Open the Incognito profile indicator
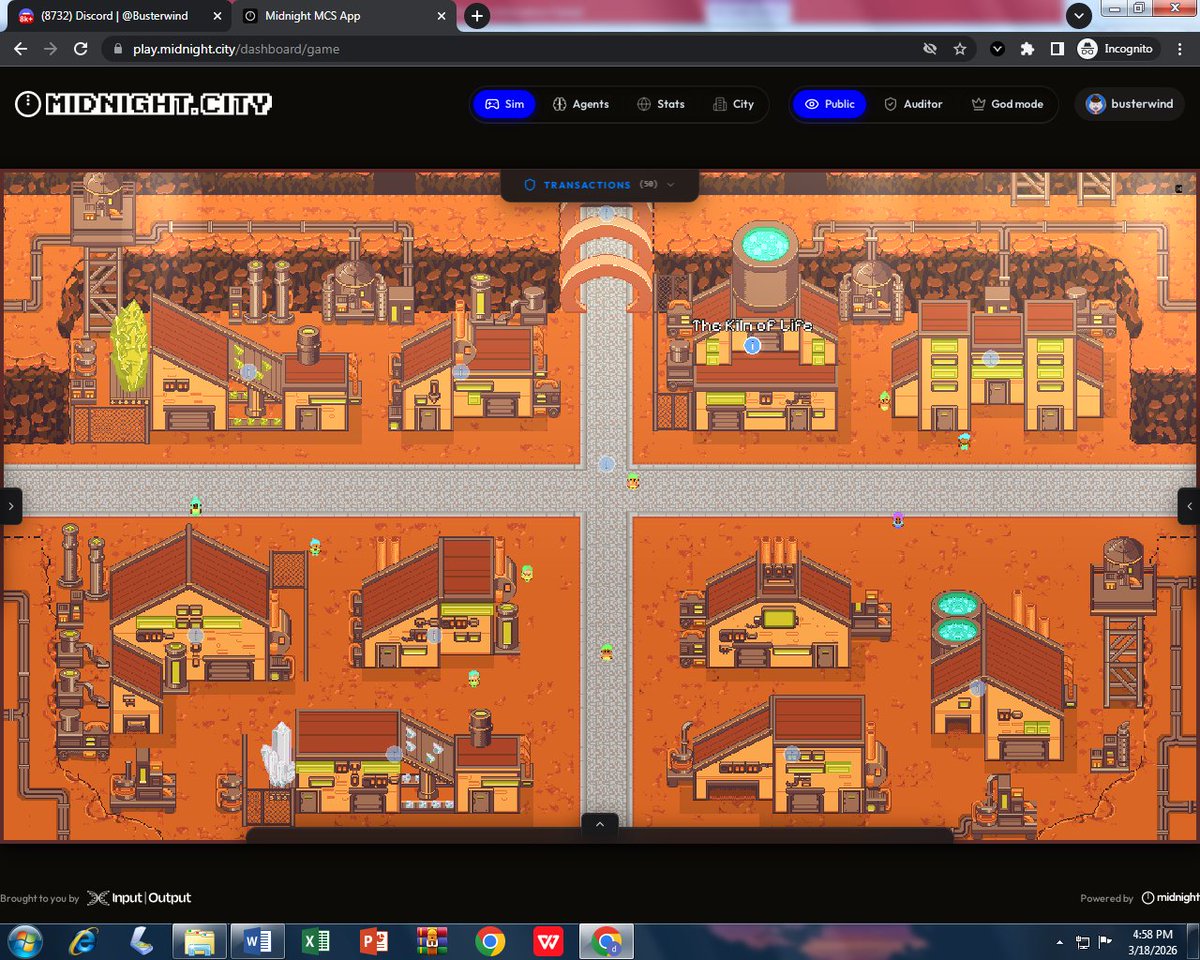Viewport: 1200px width, 960px height. tap(1115, 48)
